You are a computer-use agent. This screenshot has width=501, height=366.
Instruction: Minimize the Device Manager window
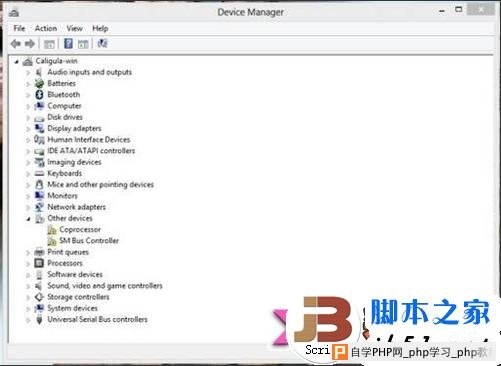[442, 11]
